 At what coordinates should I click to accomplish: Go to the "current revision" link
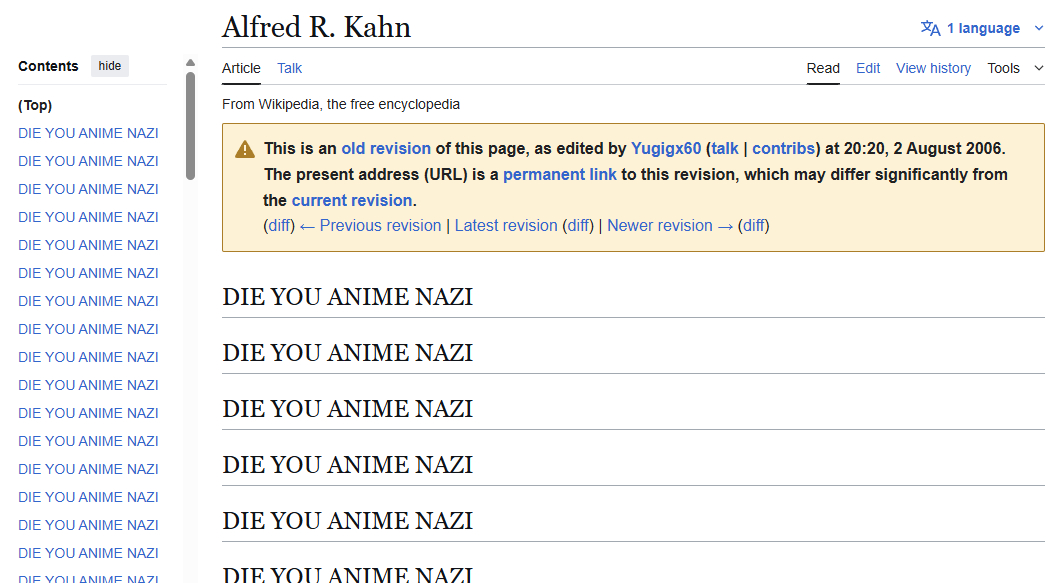tap(352, 200)
